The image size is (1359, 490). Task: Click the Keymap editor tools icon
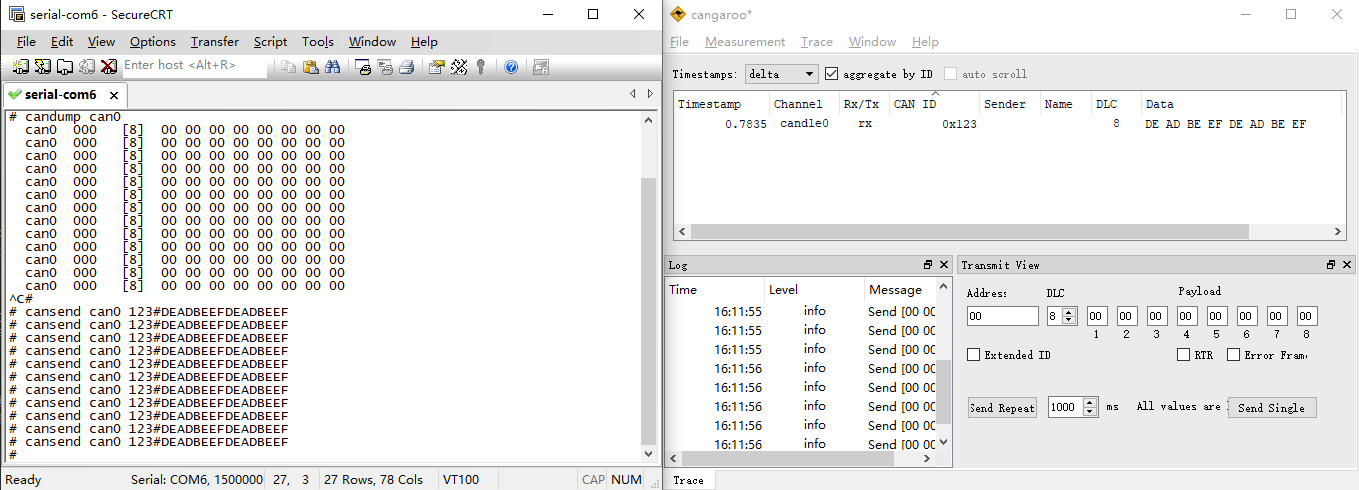click(x=459, y=67)
